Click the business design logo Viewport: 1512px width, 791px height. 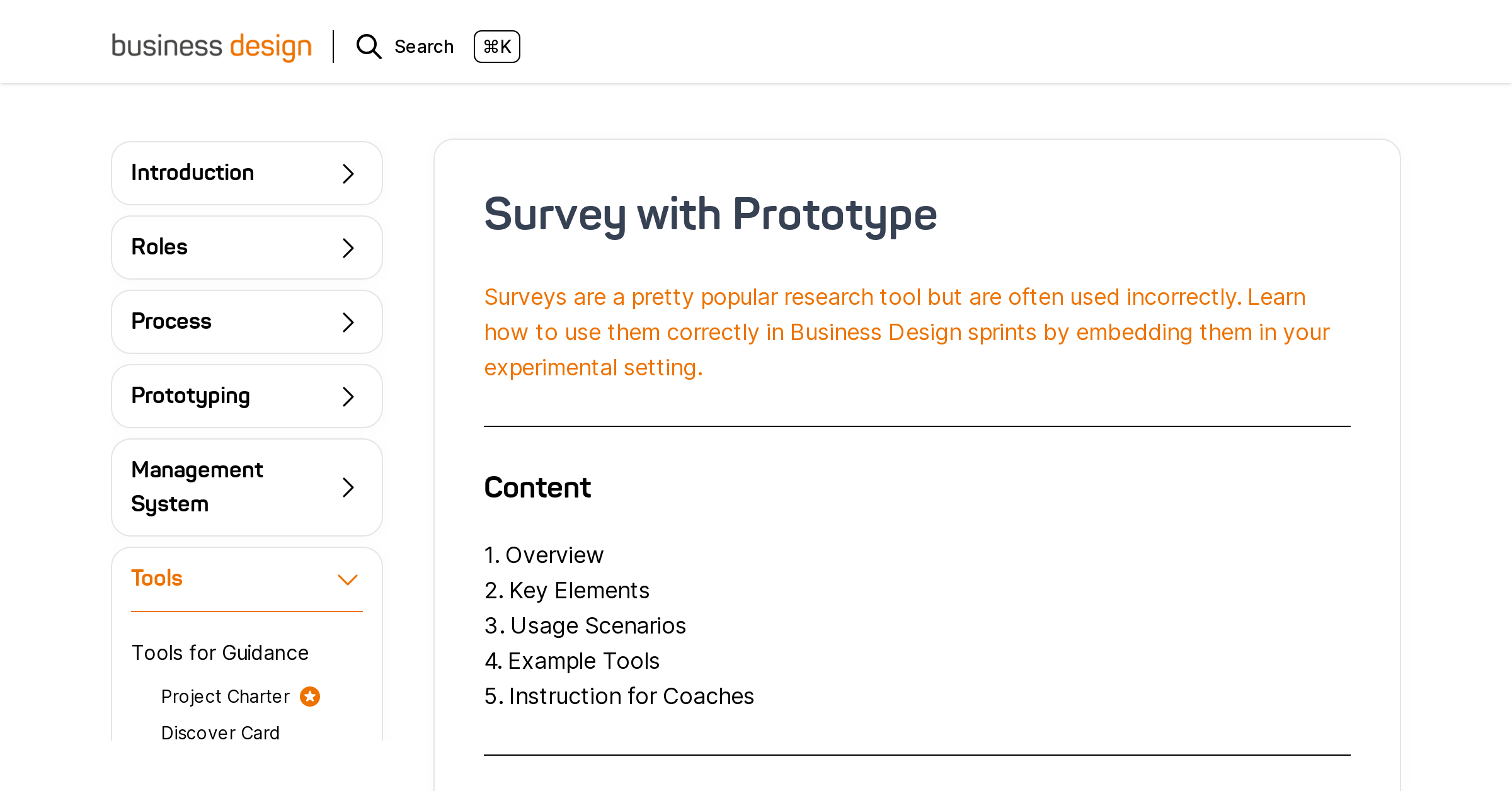point(211,47)
